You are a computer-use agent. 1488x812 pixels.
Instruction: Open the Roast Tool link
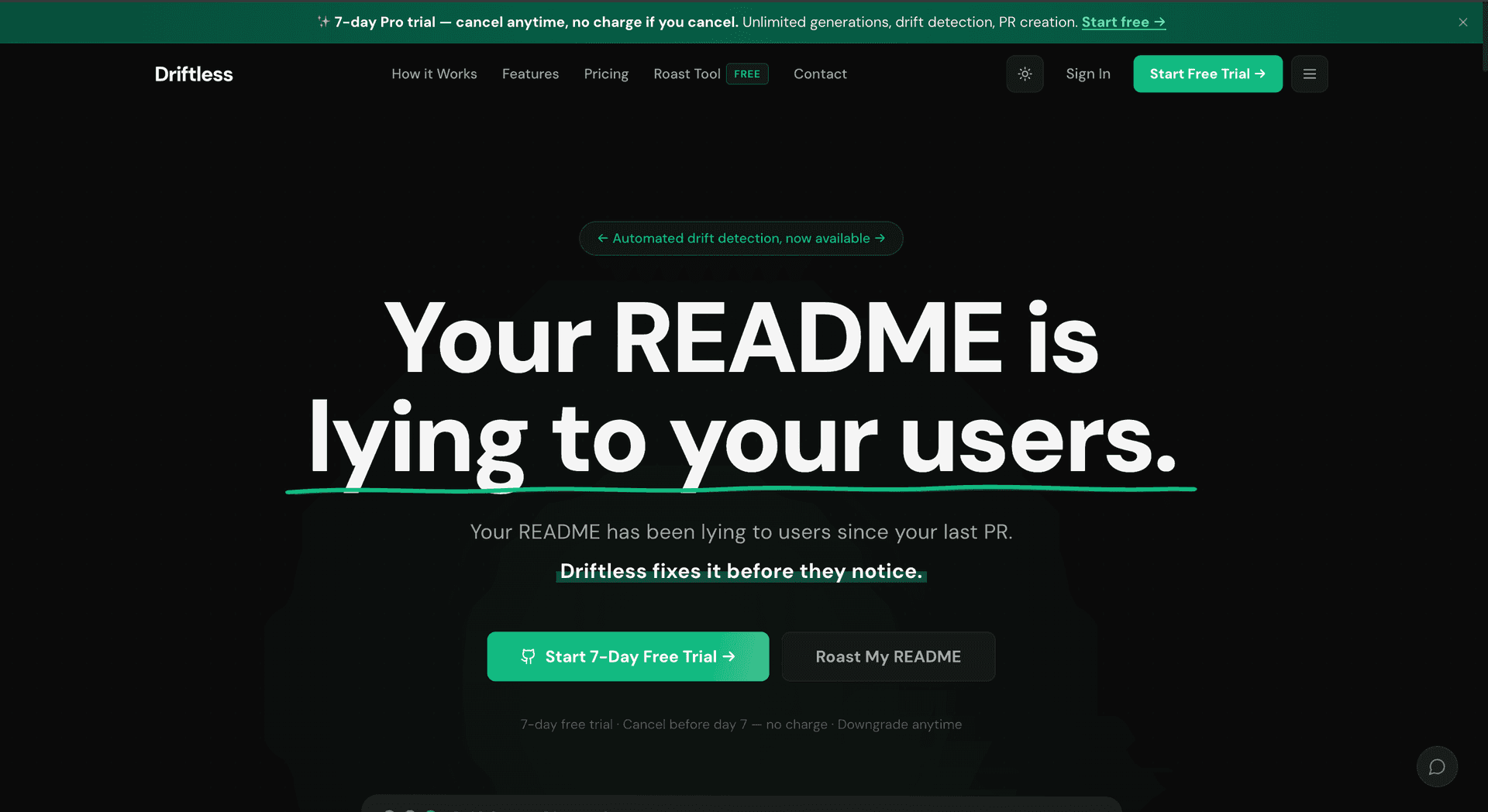[687, 74]
